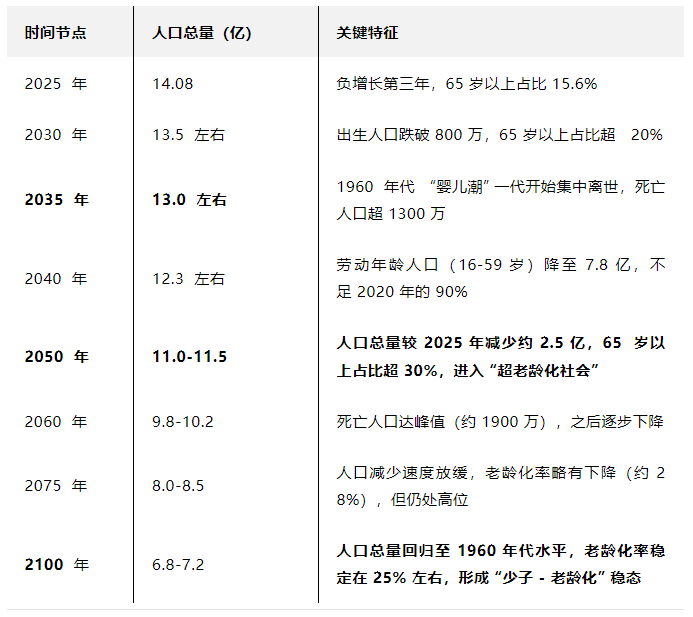This screenshot has width=693, height=617.
Task: Select the 8.0-8.5 population cell
Action: [x=177, y=486]
